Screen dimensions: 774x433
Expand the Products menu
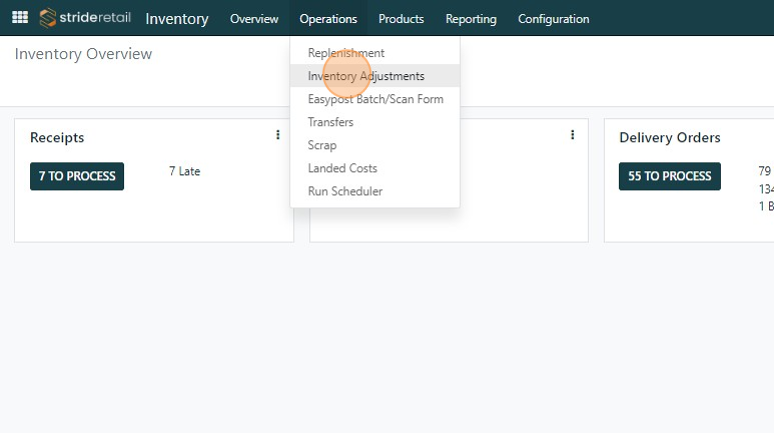pos(401,19)
